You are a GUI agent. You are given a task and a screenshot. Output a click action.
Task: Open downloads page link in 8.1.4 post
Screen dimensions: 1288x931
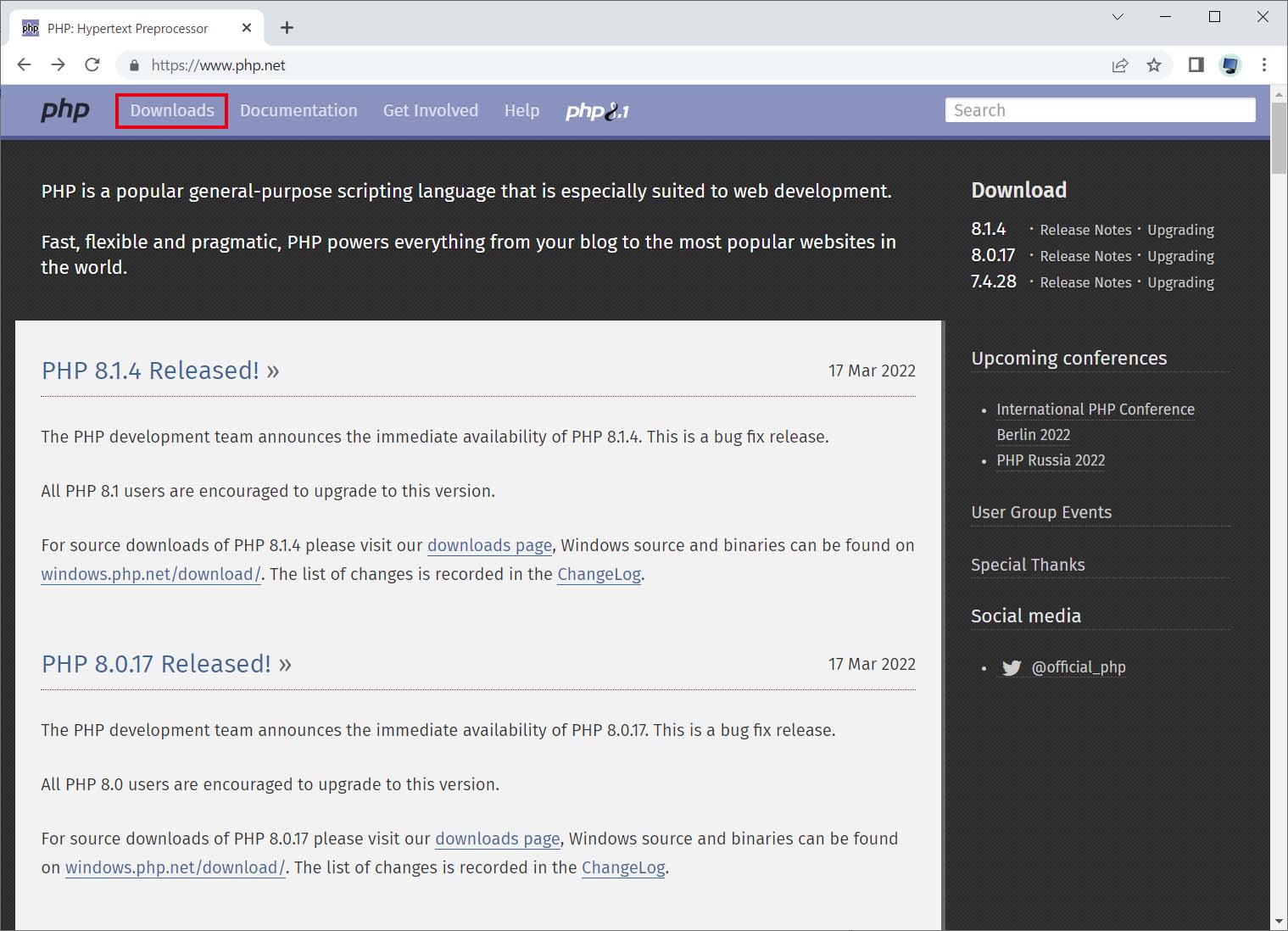click(x=489, y=545)
